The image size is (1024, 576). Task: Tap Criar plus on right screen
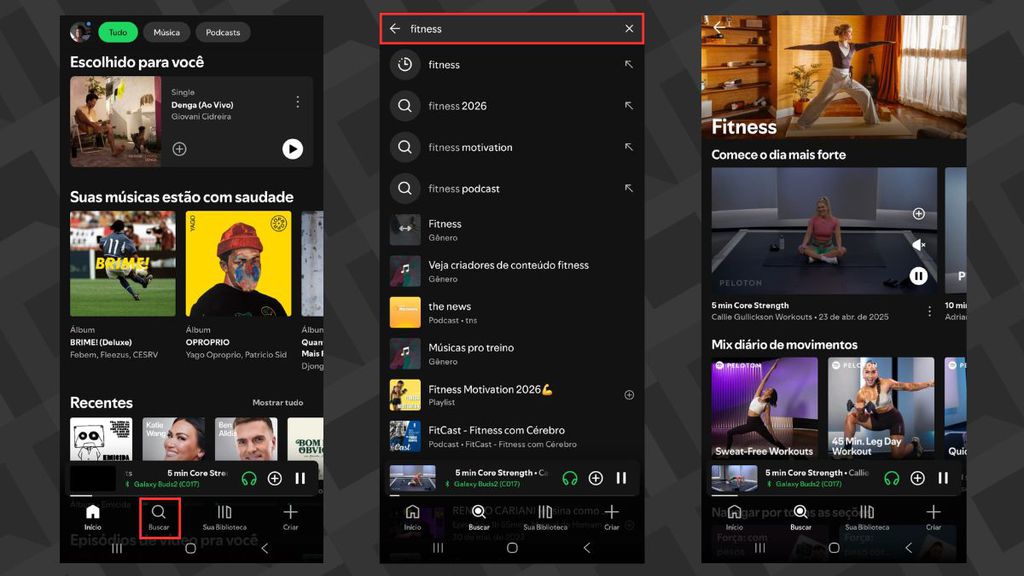click(933, 517)
